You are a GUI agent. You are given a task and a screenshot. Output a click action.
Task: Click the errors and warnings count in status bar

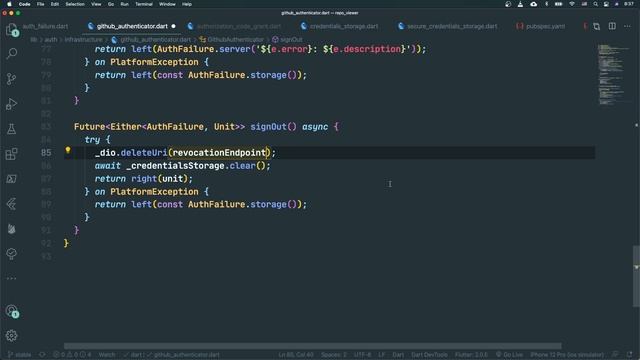pyautogui.click(x=72, y=355)
